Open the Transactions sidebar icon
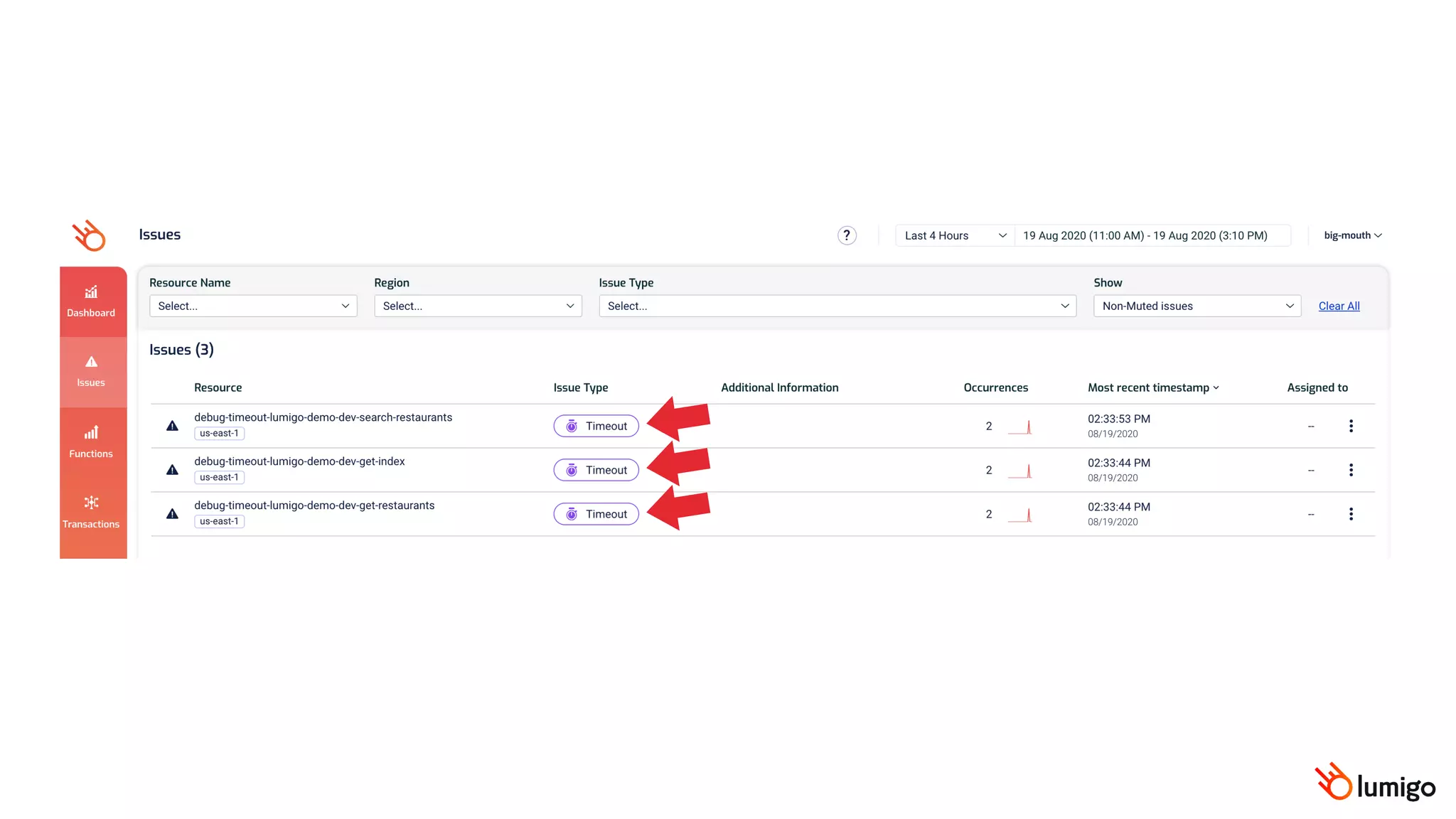1456x819 pixels. [x=91, y=513]
